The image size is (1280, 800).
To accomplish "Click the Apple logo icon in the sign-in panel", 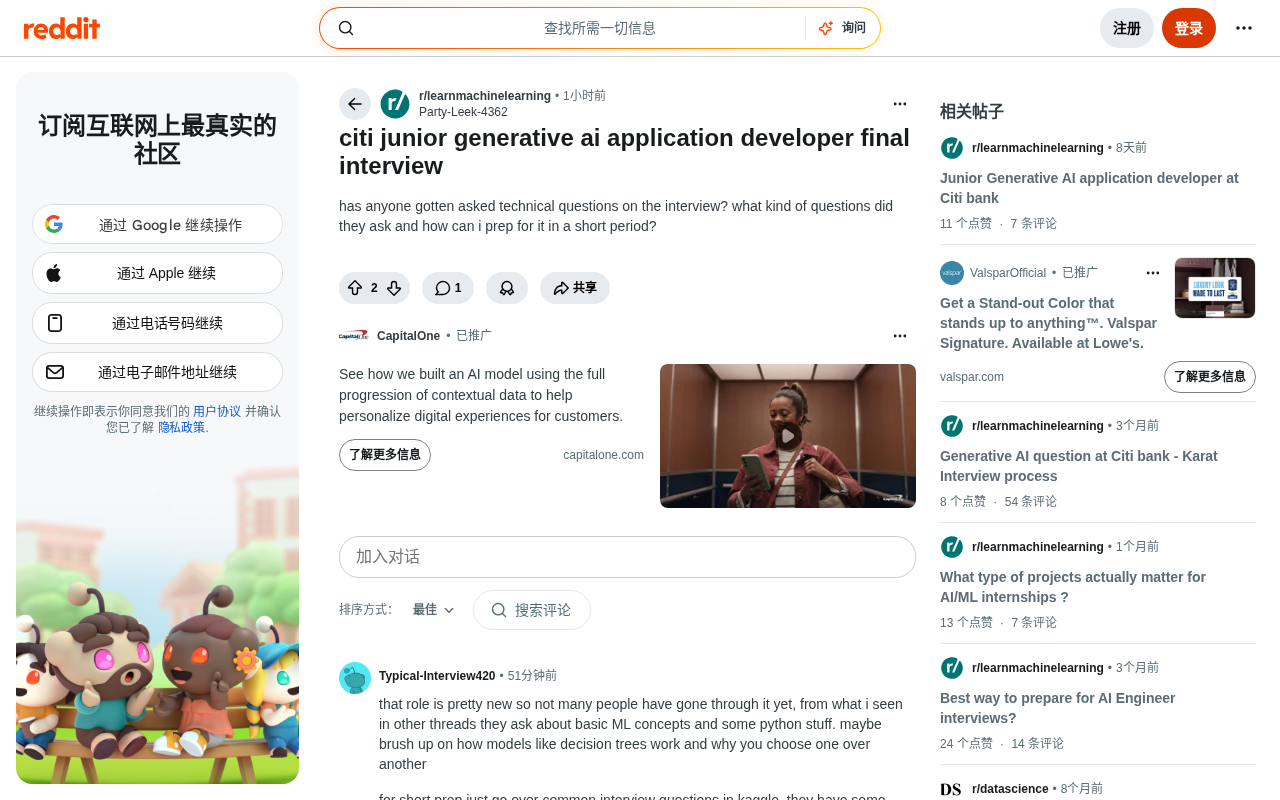I will (x=54, y=273).
